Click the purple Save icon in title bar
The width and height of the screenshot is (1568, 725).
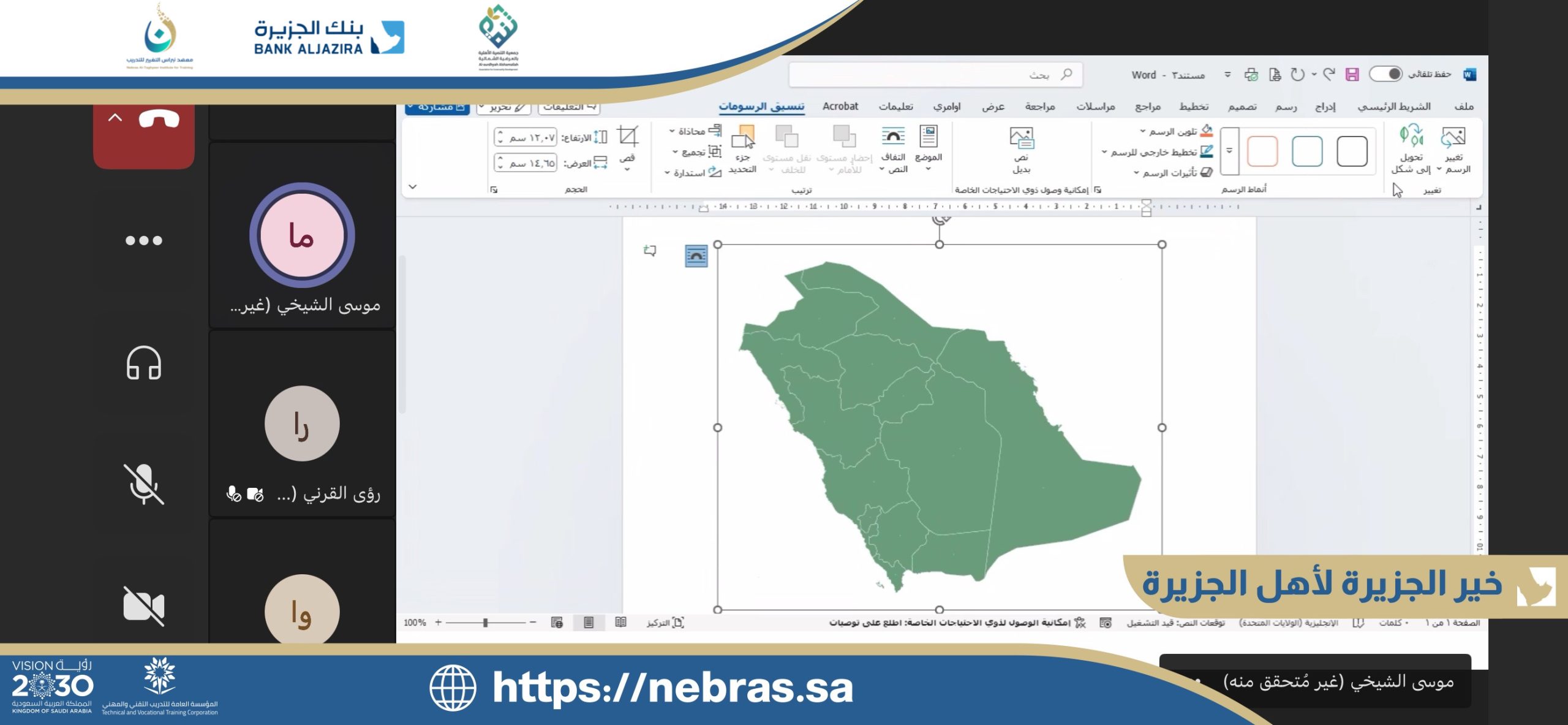[x=1352, y=75]
